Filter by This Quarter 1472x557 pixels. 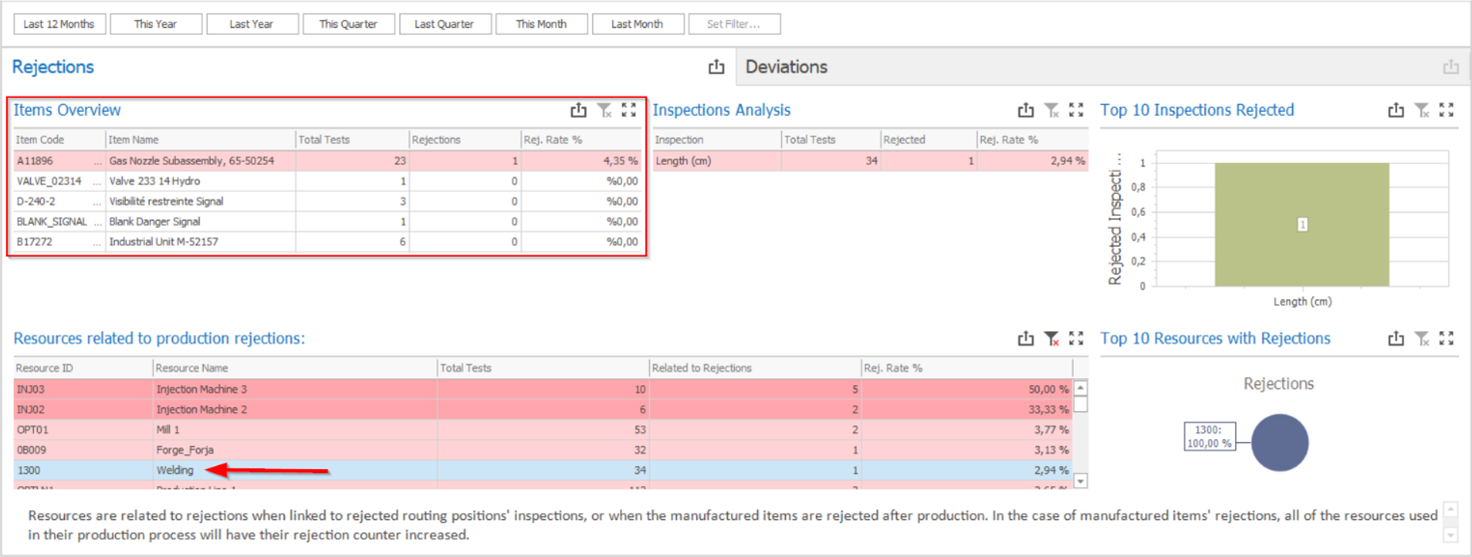coord(348,24)
